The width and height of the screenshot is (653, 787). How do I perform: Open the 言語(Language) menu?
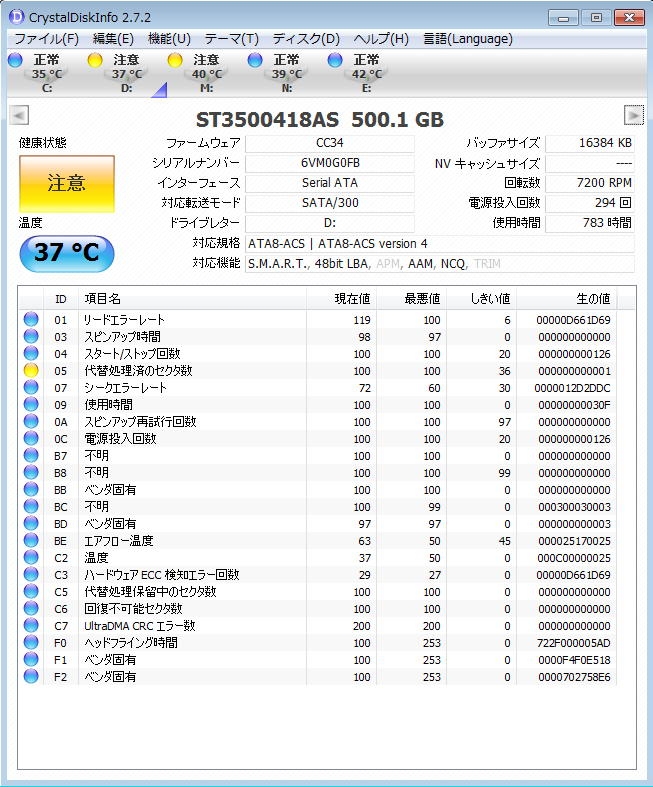pos(468,39)
